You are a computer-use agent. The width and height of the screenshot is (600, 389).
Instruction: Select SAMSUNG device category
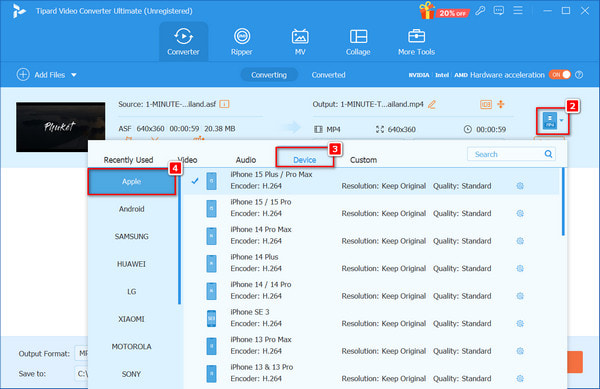pos(132,236)
